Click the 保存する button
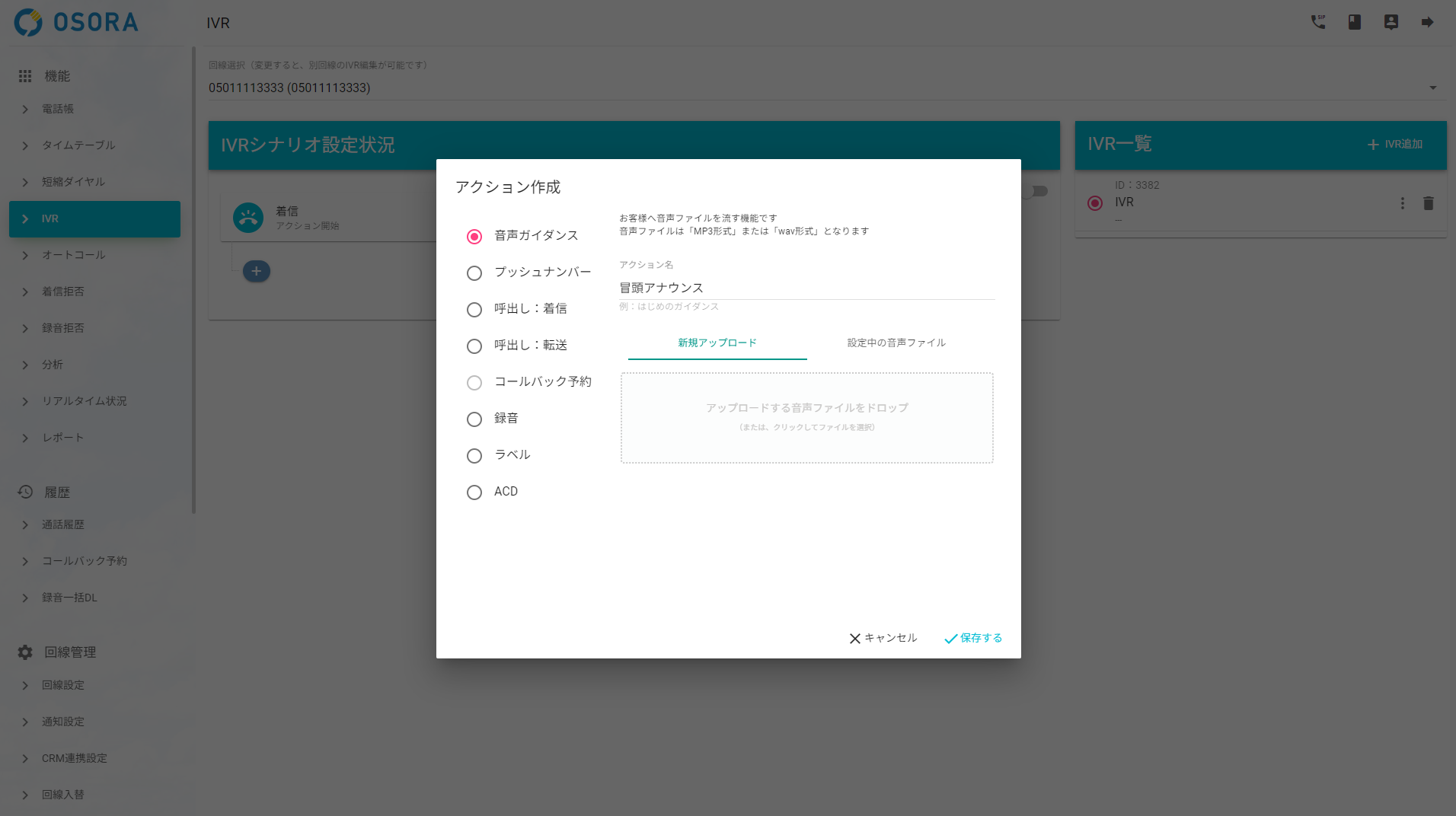Screen dimensions: 1456x816 973,638
